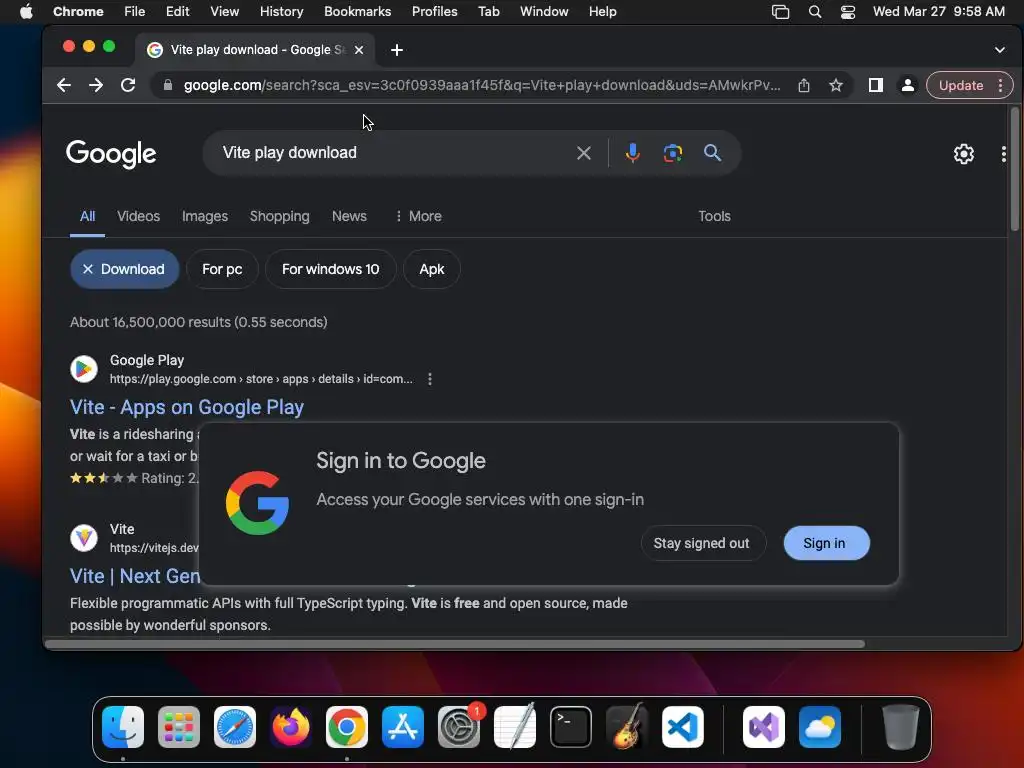1024x768 pixels.
Task: Open Vite - Apps on Google Play result
Action: click(187, 408)
